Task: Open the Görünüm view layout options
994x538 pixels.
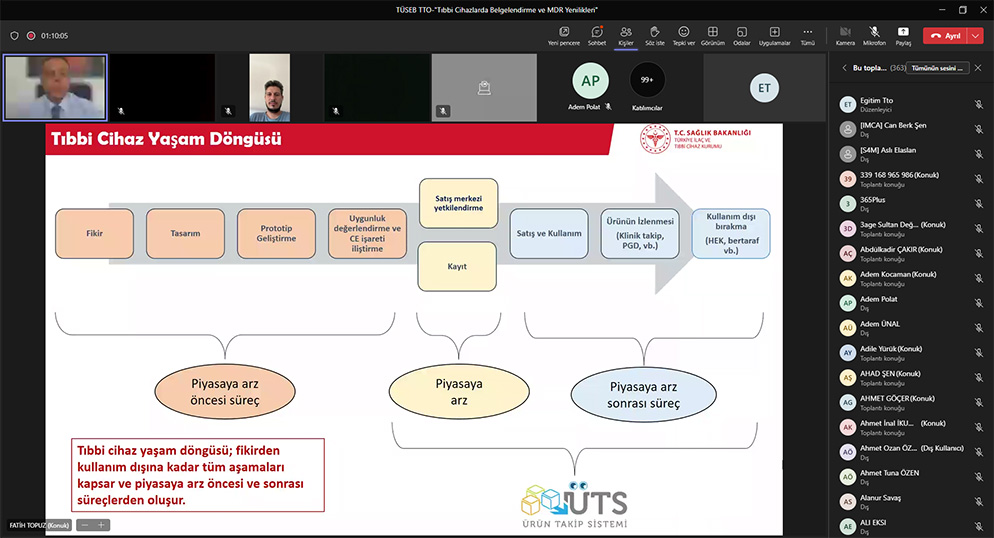Action: tap(712, 36)
